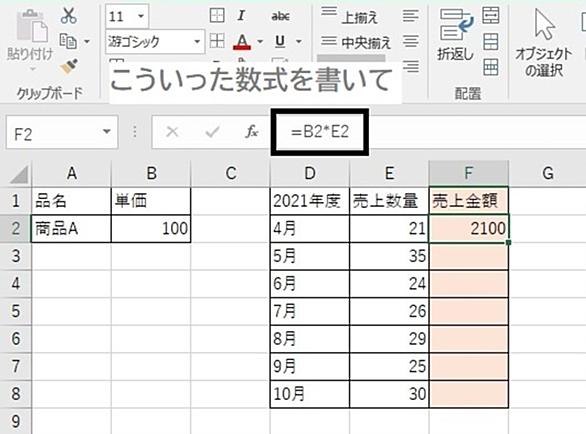Click the 4月 cell
The width and height of the screenshot is (586, 434).
(310, 228)
